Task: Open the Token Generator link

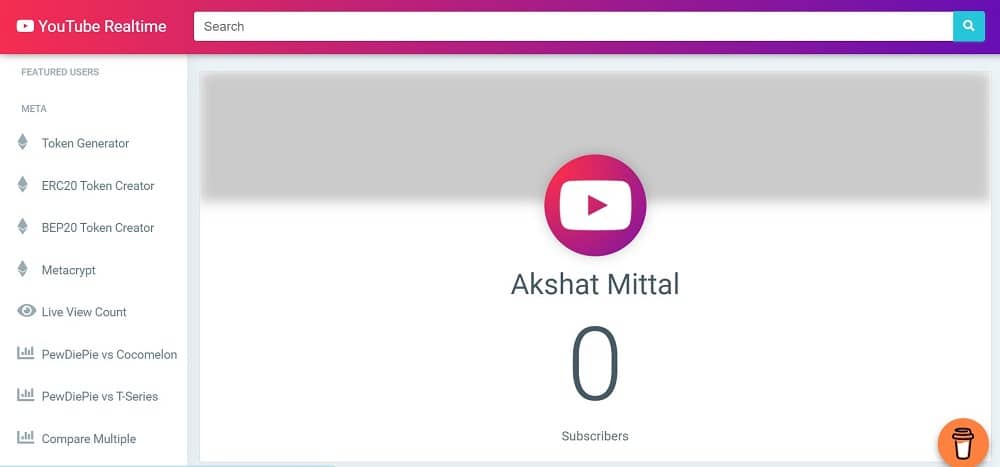Action: point(85,144)
